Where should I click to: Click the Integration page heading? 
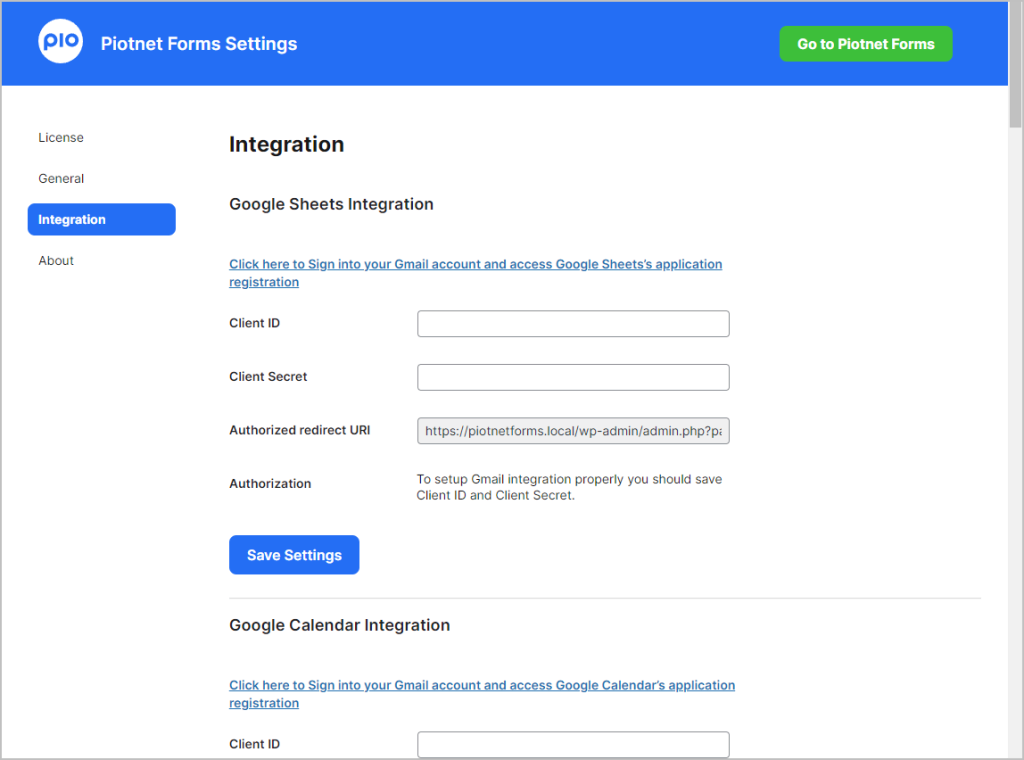click(286, 144)
